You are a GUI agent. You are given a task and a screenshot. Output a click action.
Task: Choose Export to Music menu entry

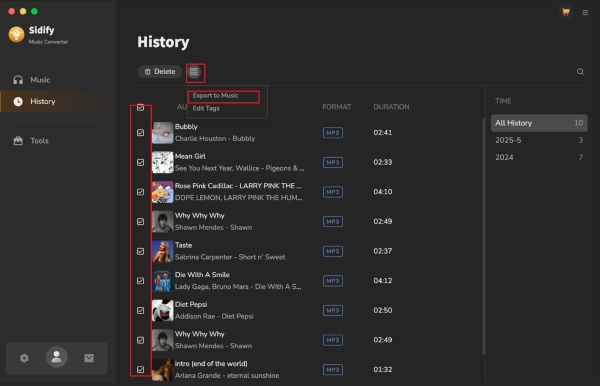click(x=215, y=96)
